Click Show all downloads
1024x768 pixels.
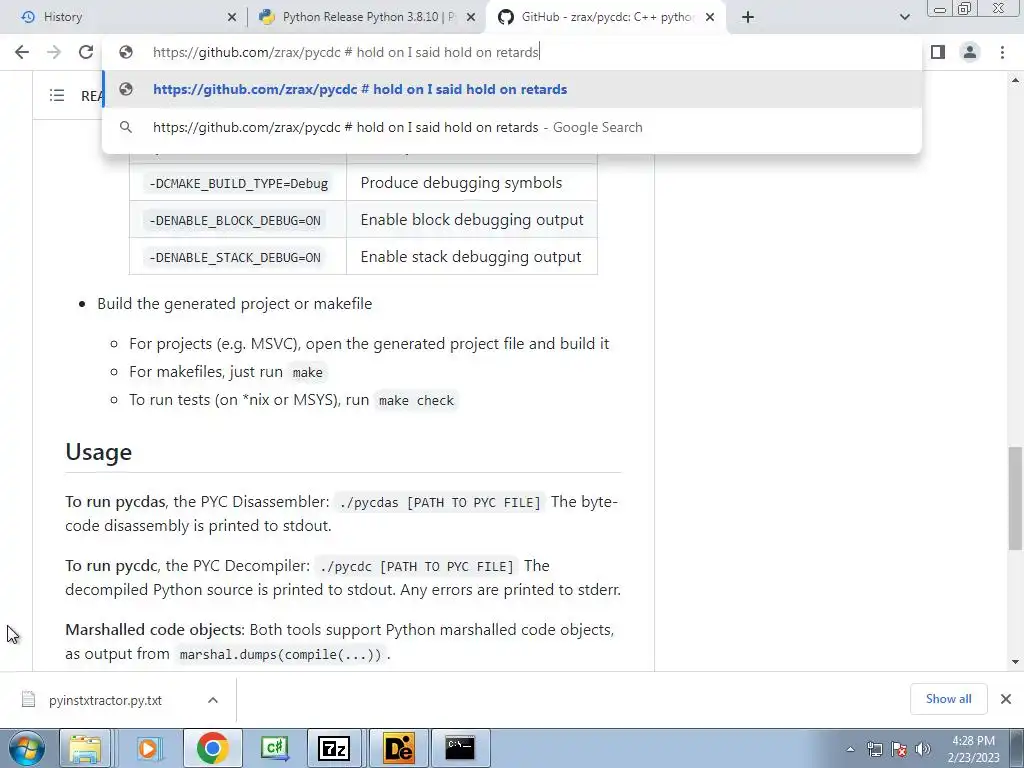(948, 699)
